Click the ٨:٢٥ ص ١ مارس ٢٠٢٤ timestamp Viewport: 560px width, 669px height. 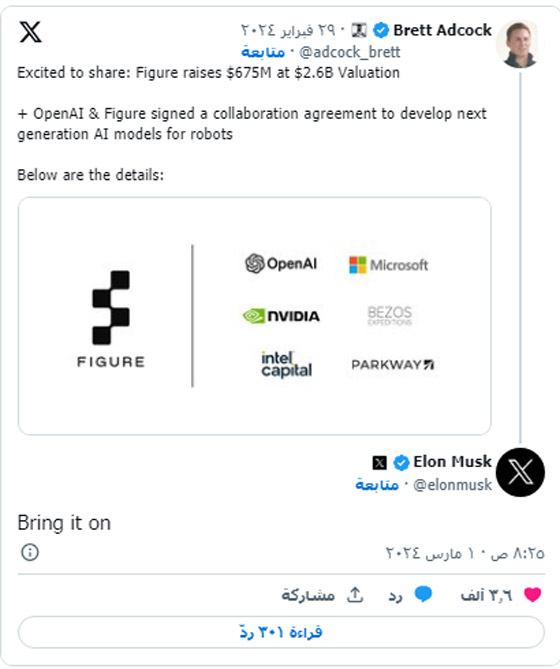465,553
